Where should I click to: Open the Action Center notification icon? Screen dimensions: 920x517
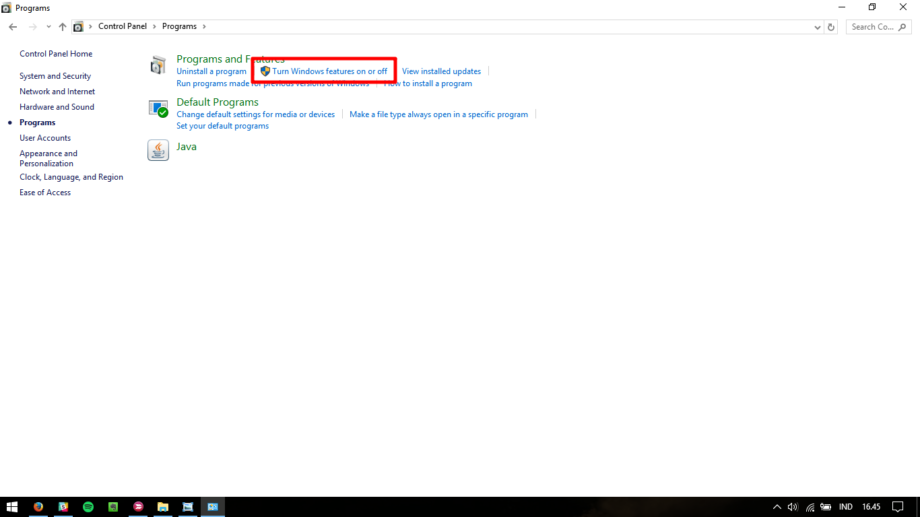[898, 507]
